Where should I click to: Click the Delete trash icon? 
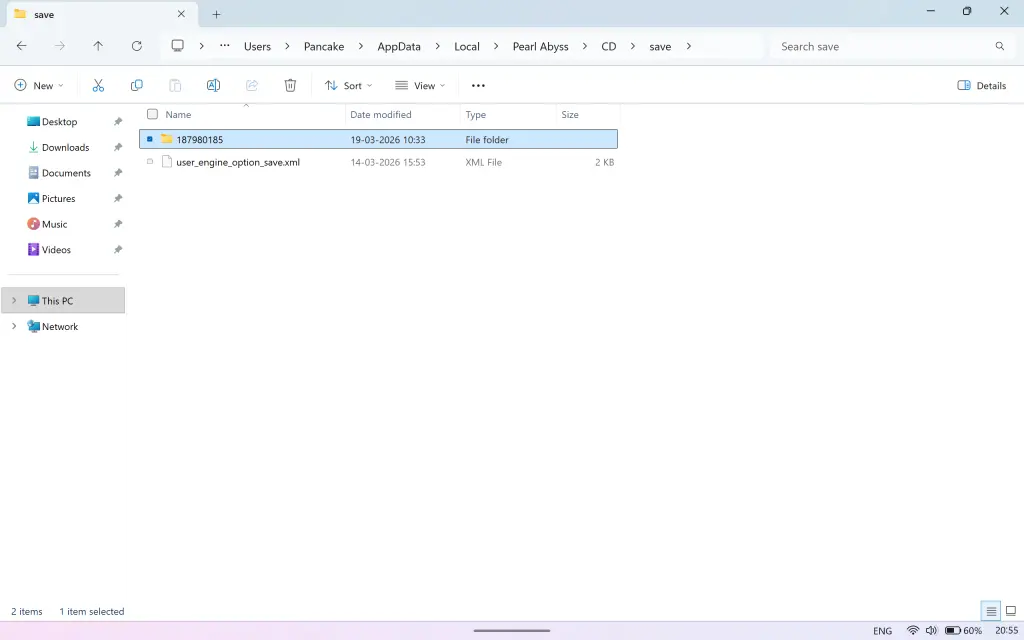coord(290,86)
